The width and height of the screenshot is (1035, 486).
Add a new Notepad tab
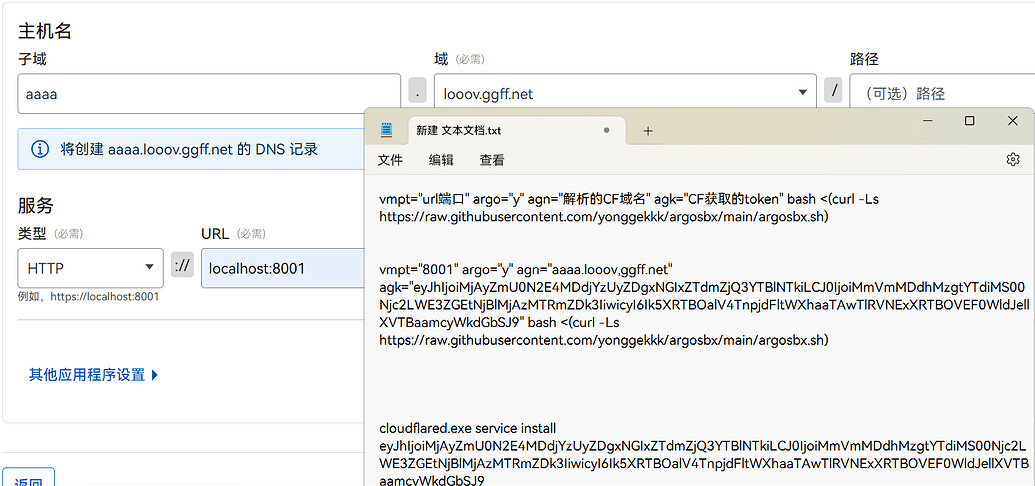(x=647, y=130)
